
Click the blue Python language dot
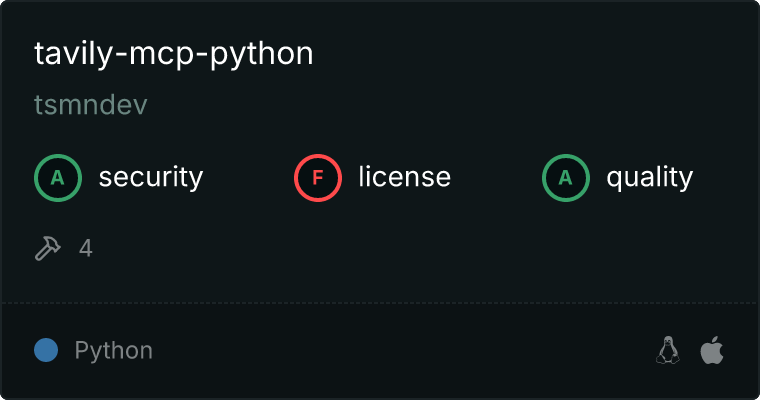point(45,350)
